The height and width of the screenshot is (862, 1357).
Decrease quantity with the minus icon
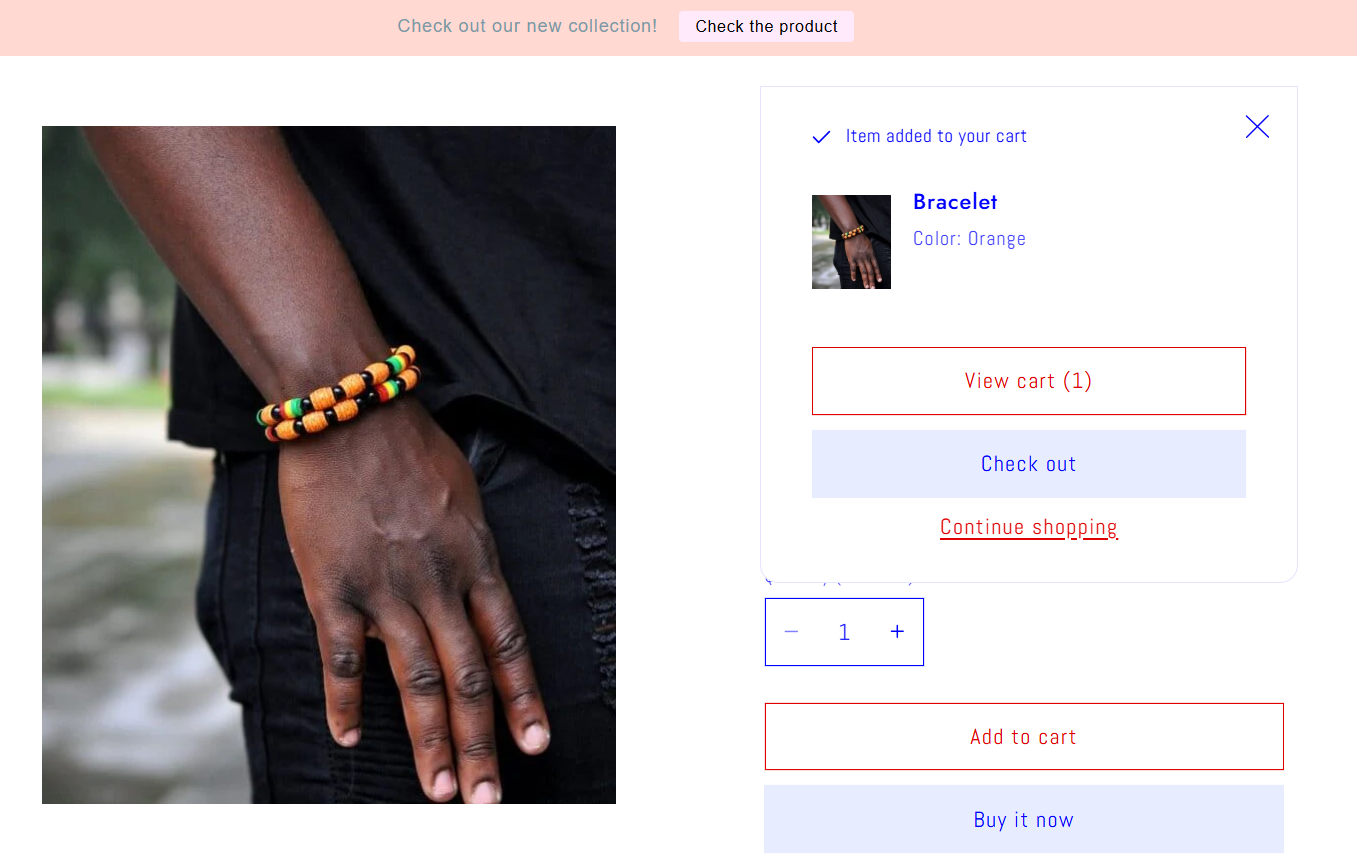(792, 632)
